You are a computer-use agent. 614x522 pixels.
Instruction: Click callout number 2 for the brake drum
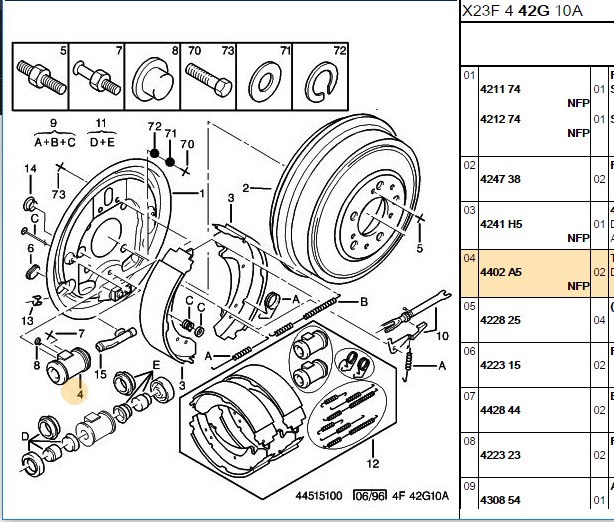(x=246, y=188)
